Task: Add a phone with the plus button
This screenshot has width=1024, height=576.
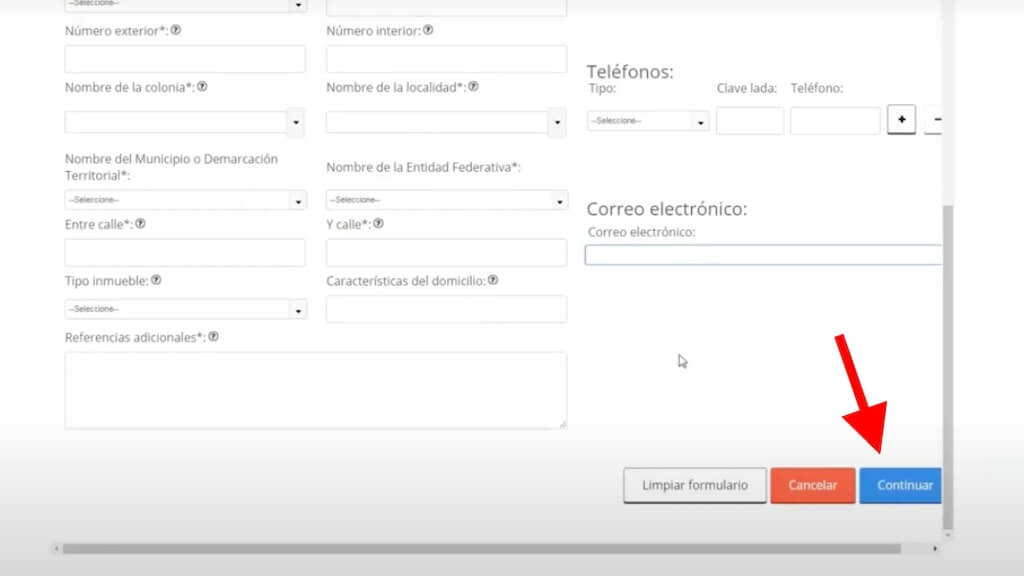Action: click(x=901, y=121)
